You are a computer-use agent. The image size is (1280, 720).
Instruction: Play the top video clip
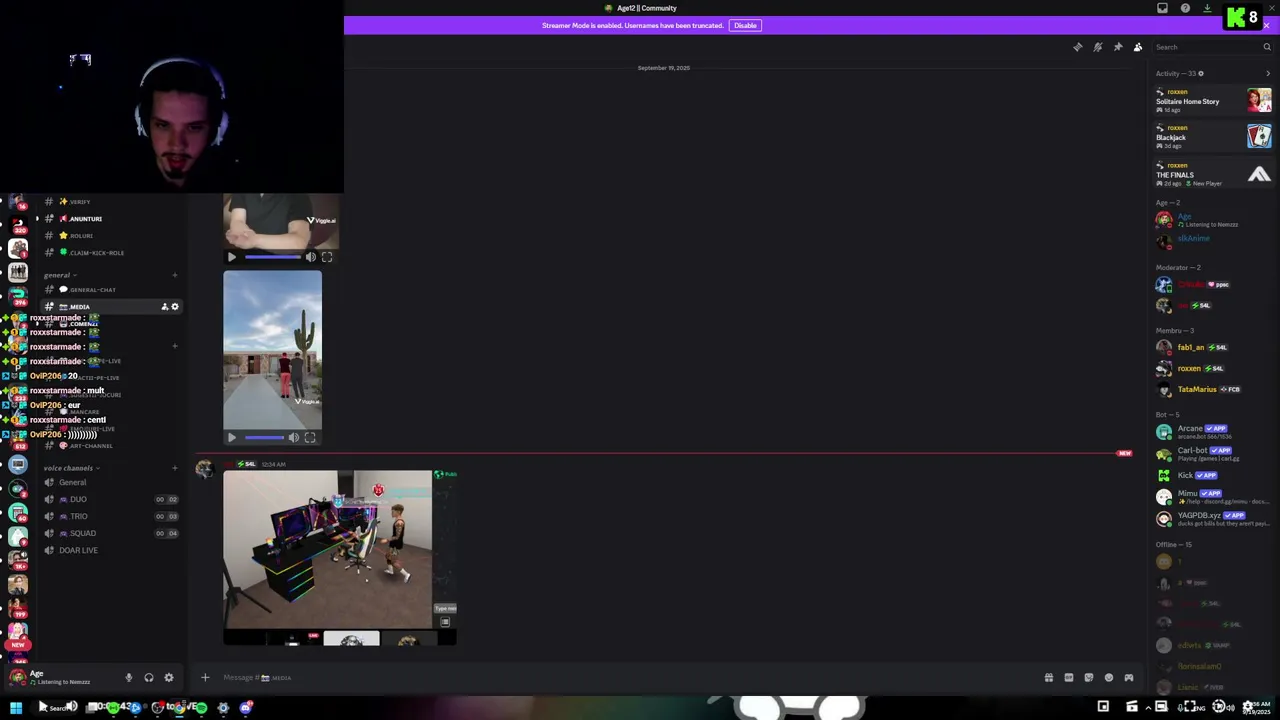tap(232, 257)
